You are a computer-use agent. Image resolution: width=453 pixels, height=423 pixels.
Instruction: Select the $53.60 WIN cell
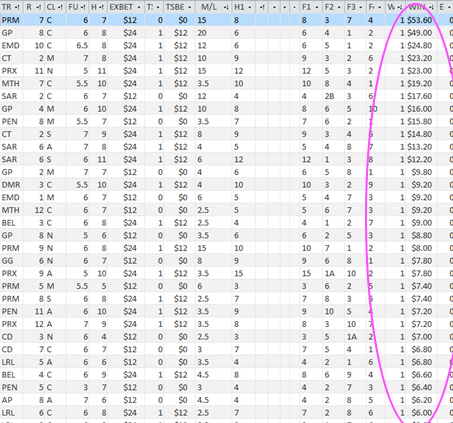(x=421, y=20)
